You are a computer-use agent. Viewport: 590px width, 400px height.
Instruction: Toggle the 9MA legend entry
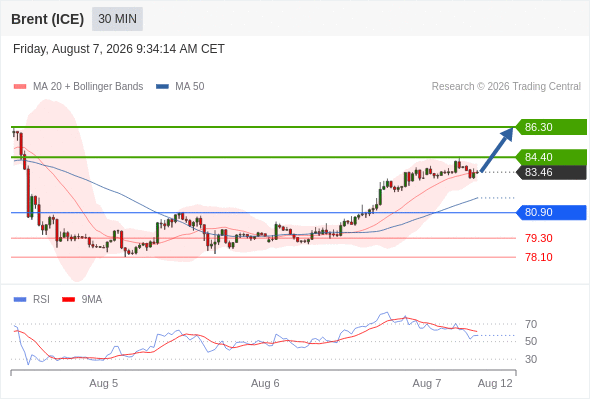click(x=82, y=300)
